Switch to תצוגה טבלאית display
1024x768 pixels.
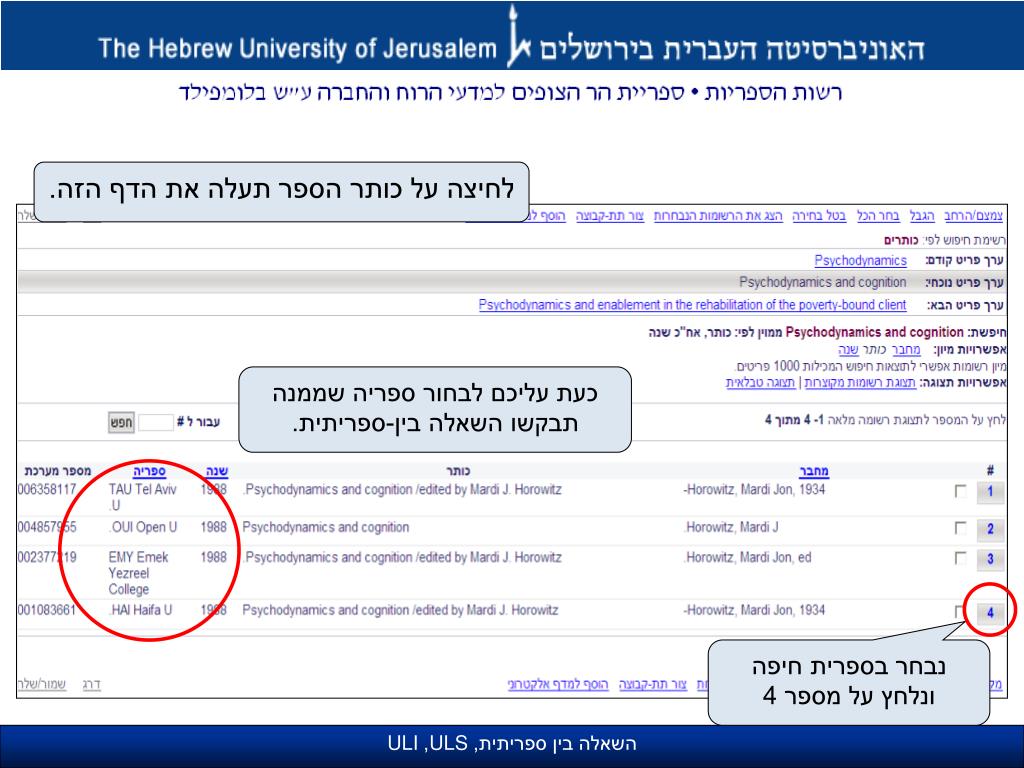[760, 382]
